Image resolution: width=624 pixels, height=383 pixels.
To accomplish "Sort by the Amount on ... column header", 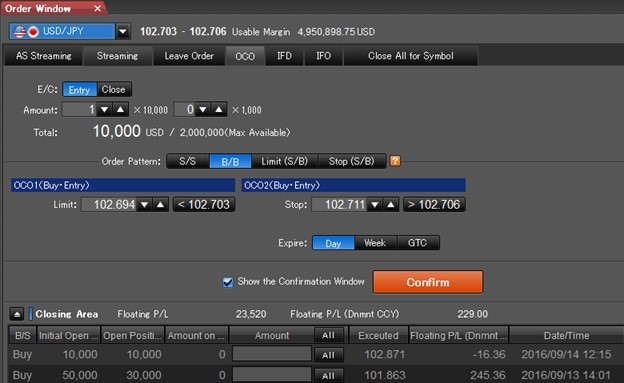I will pos(197,335).
